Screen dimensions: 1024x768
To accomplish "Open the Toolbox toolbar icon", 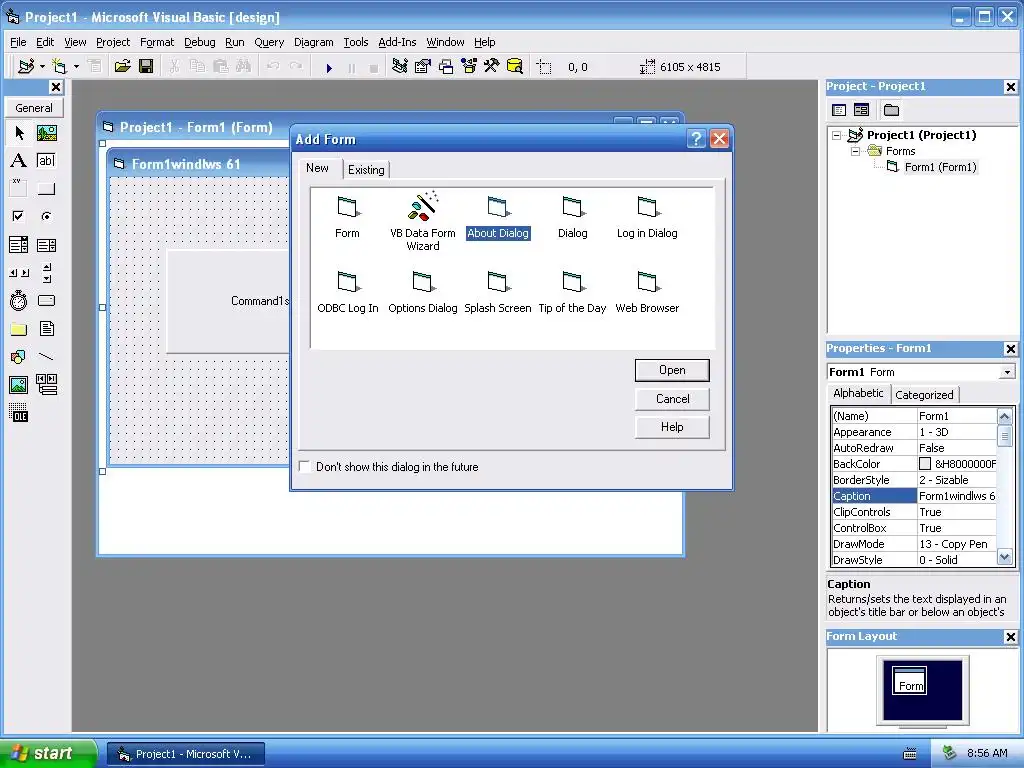I will click(491, 67).
